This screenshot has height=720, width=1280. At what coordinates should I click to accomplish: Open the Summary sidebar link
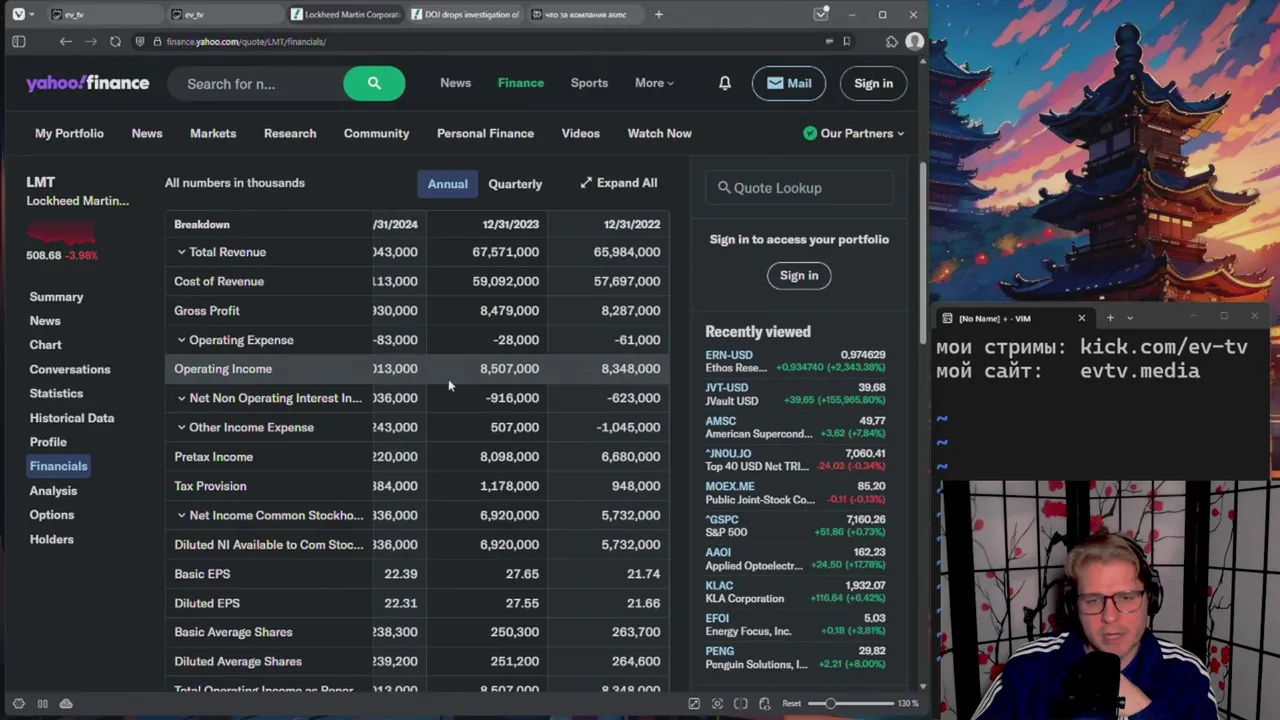coord(56,297)
